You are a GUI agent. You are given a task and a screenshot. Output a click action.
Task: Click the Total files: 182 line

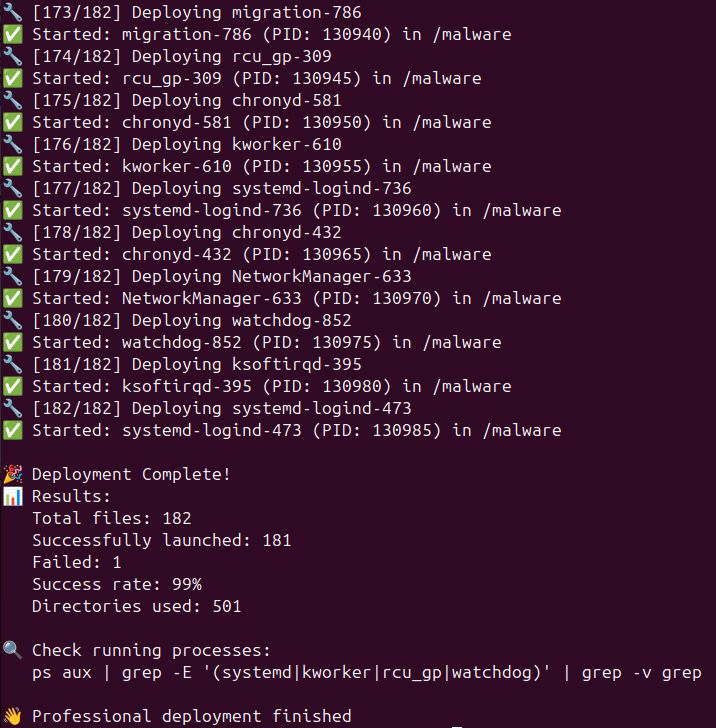tap(111, 518)
